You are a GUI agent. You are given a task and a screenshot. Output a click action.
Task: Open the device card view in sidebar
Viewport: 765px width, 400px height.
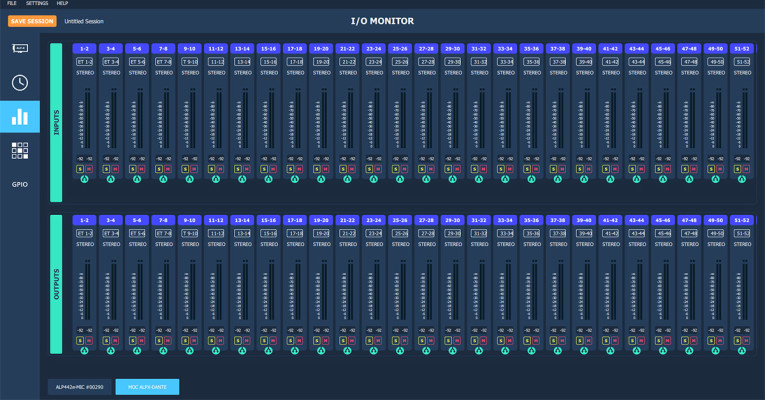tap(19, 47)
